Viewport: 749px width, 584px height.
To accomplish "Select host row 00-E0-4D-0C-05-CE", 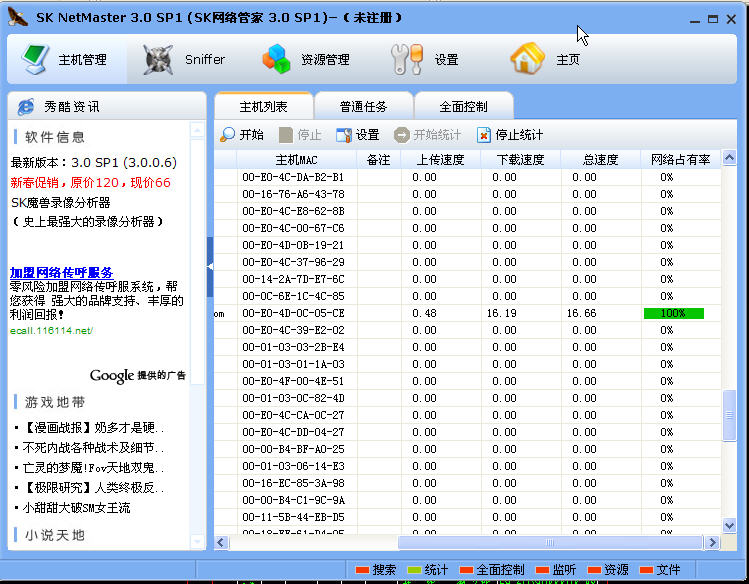I will (x=467, y=313).
